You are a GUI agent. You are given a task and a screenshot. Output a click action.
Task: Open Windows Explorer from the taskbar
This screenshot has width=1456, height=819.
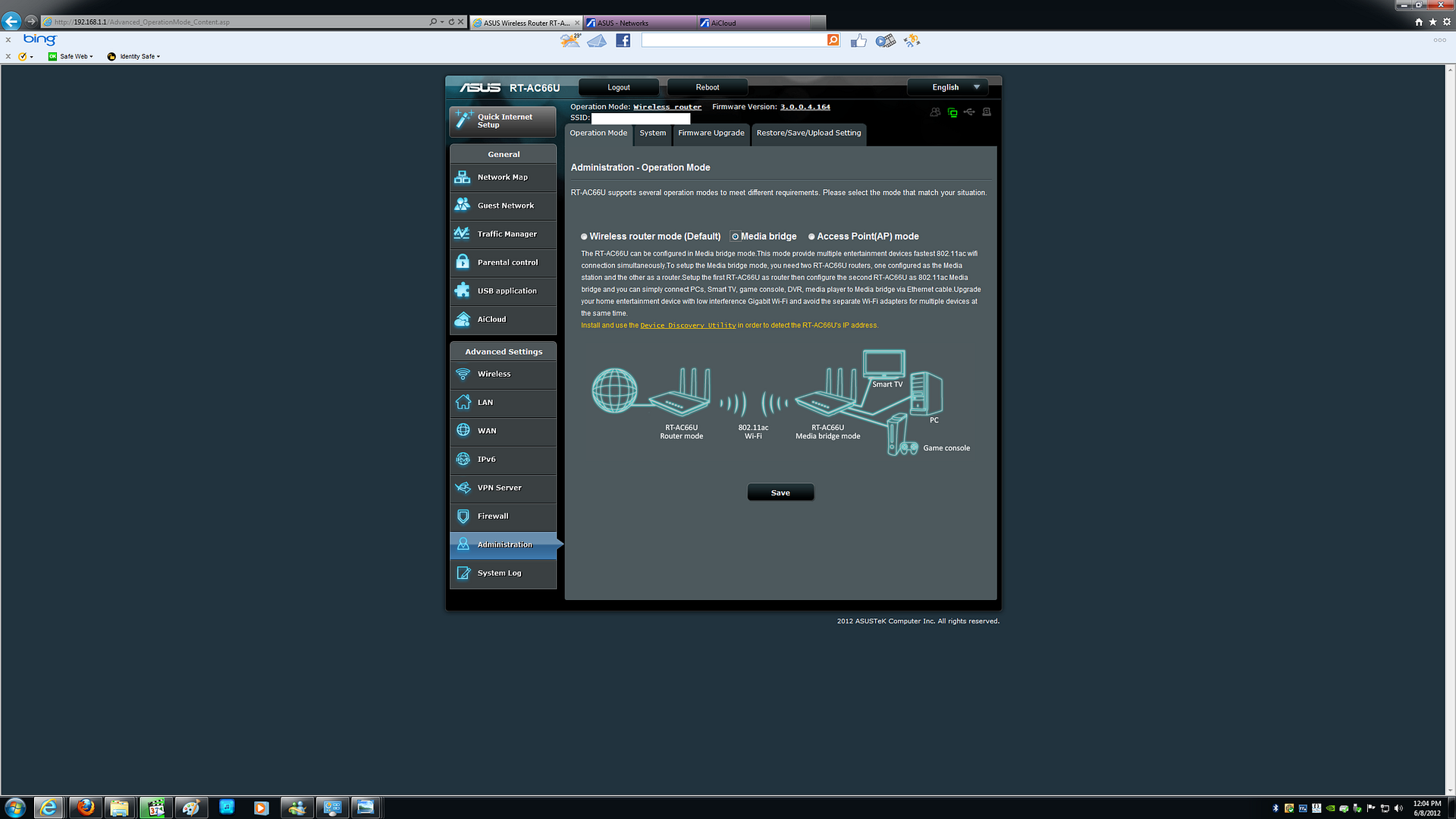coord(120,808)
